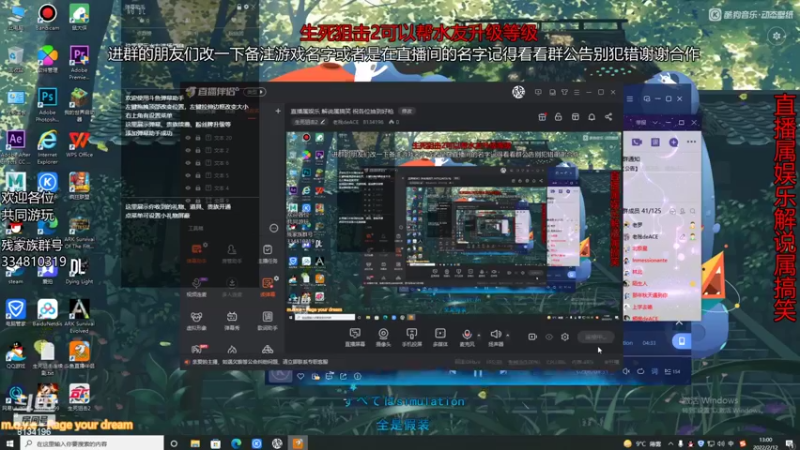The image size is (800, 450).
Task: Open the playlist queue in music player
Action: coord(672,372)
